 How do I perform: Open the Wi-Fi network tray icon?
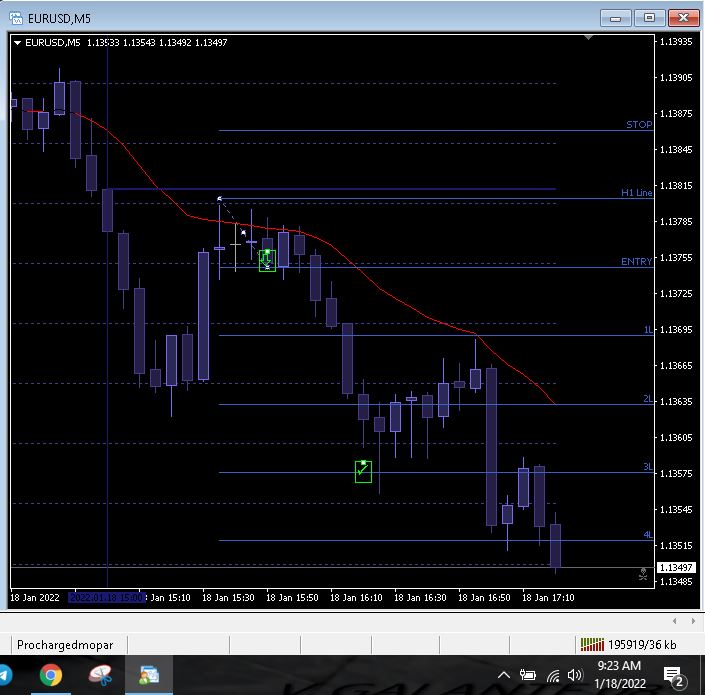pyautogui.click(x=553, y=675)
